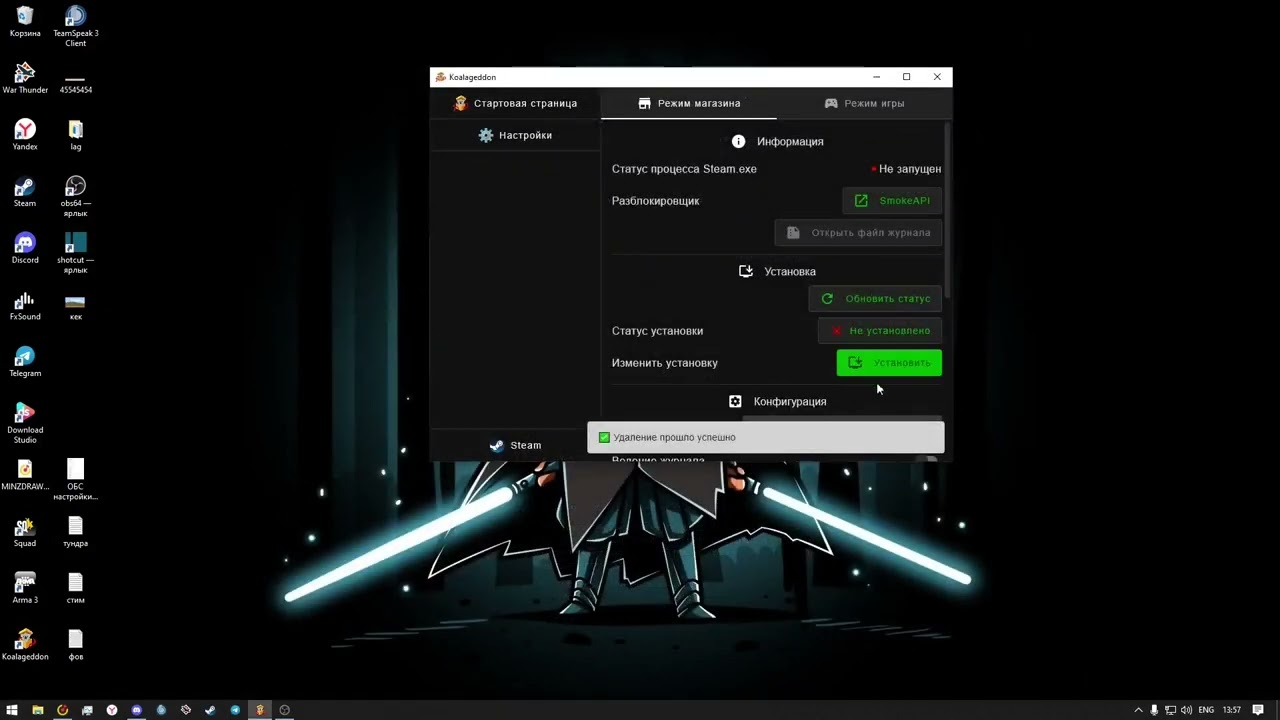Select the Telegram desktop icon
This screenshot has width=1280, height=720.
tap(25, 362)
